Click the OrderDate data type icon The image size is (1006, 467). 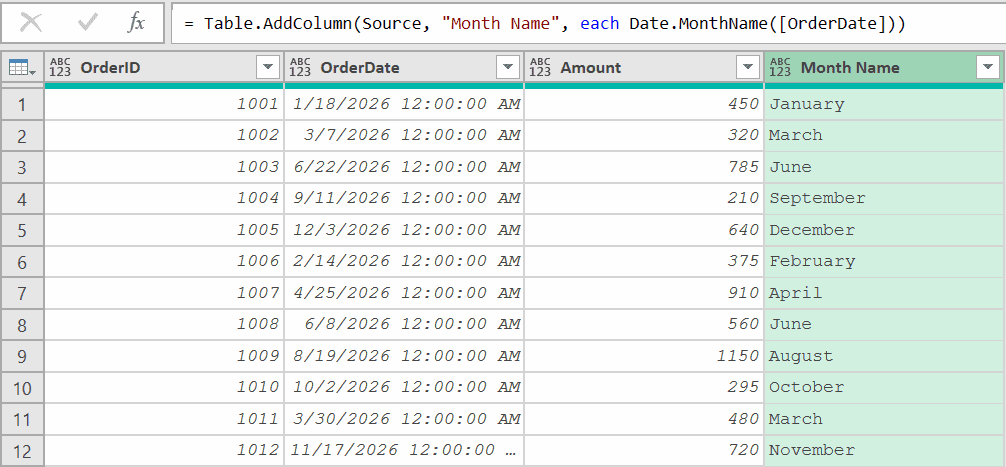tap(300, 68)
